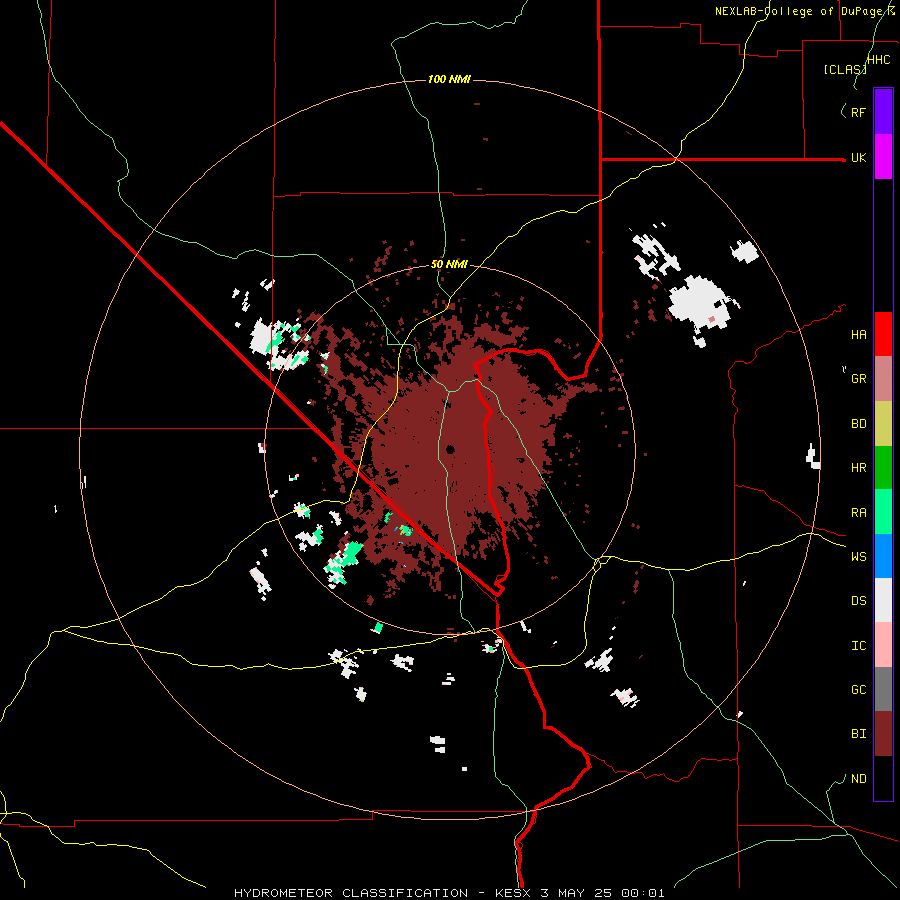Click the 'RF' legend label
The image size is (900, 900).
point(859,112)
